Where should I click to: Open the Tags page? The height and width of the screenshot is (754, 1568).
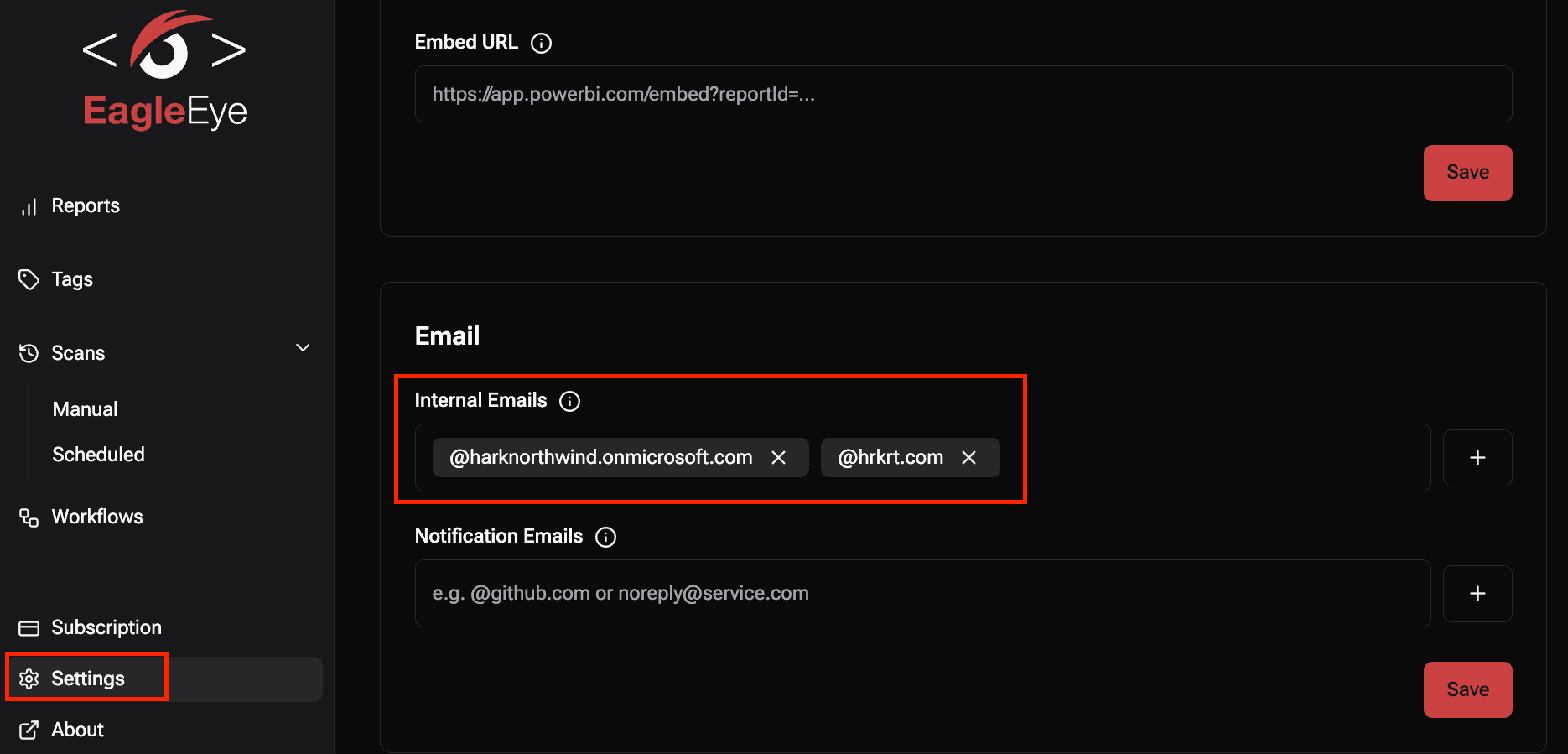(72, 280)
